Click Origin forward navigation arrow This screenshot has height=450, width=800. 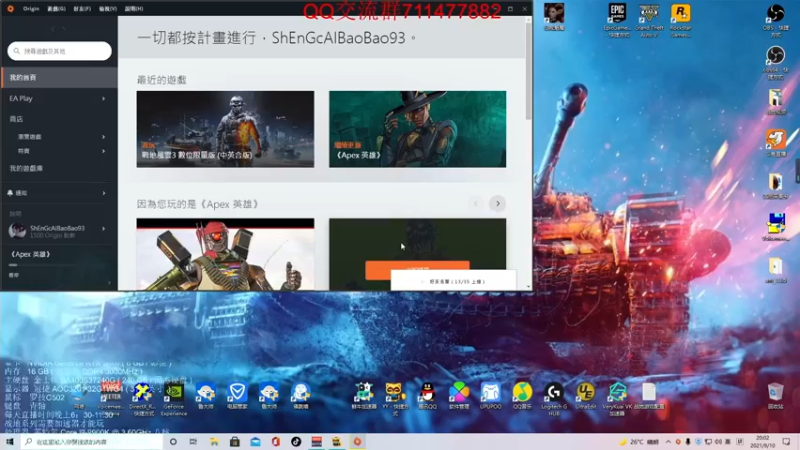(x=64, y=29)
